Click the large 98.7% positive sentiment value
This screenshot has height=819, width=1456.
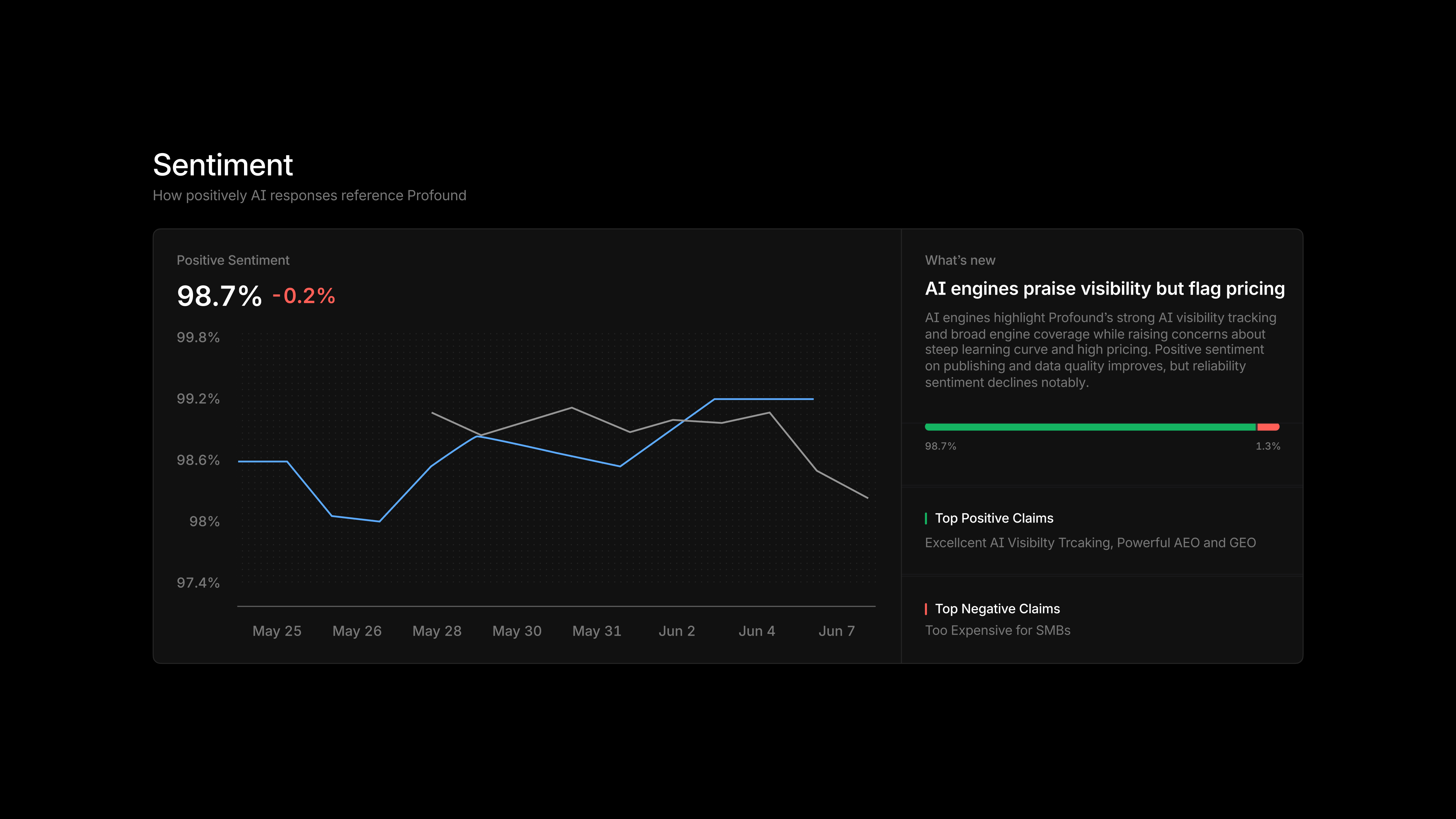click(x=219, y=296)
